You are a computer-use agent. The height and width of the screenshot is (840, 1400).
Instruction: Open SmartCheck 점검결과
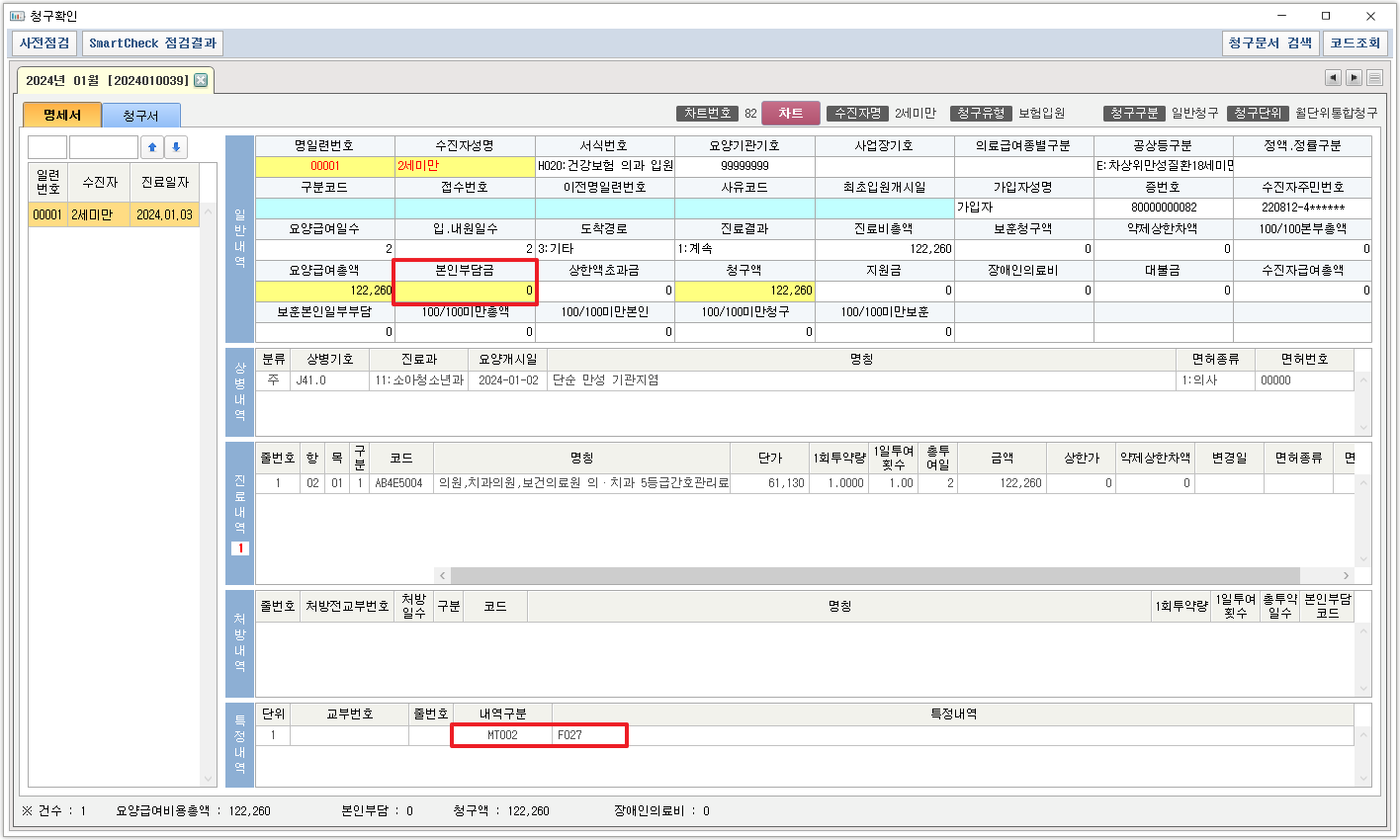coord(152,43)
